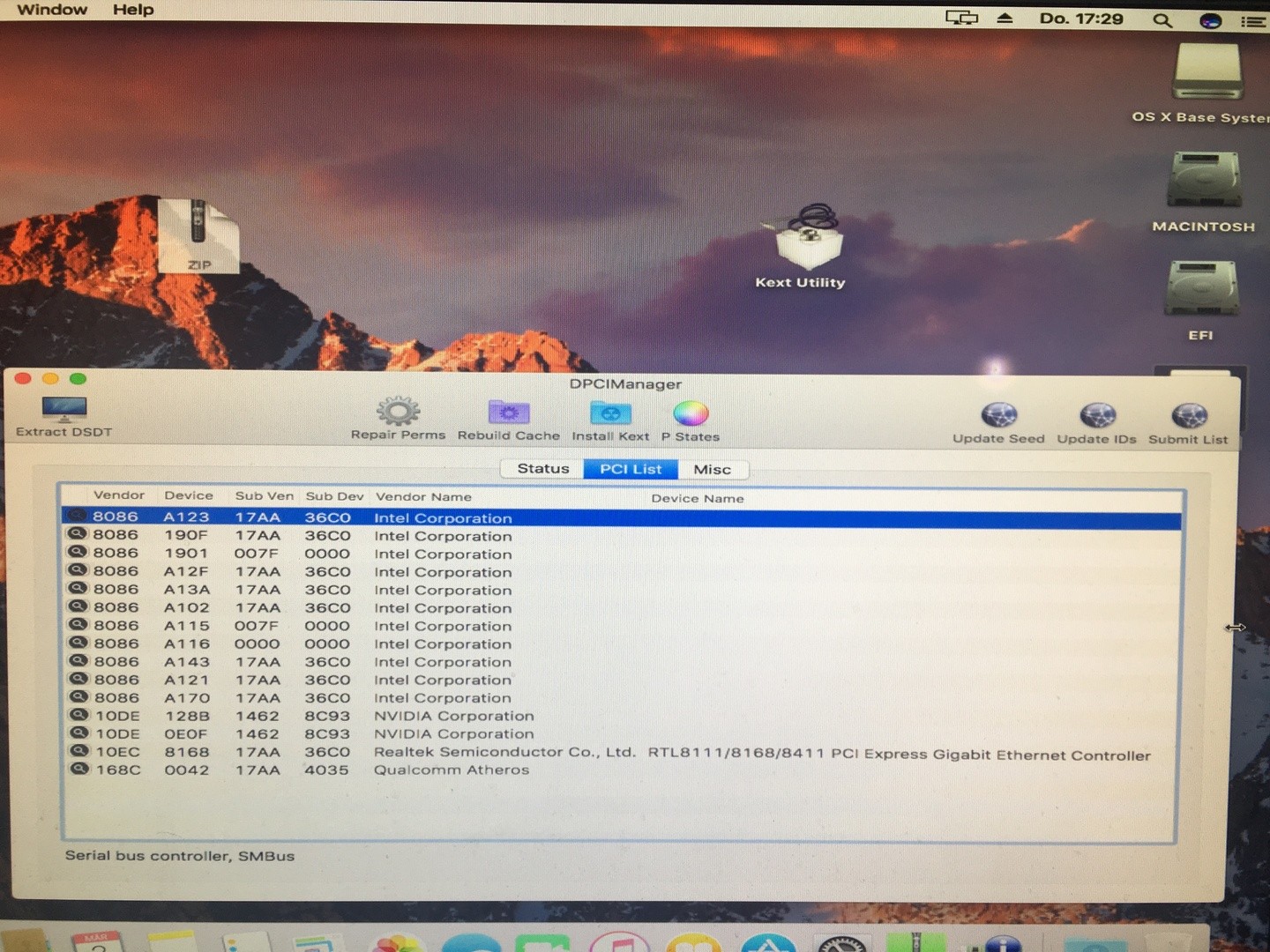Select the EFI volume icon
The height and width of the screenshot is (952, 1270).
pyautogui.click(x=1201, y=288)
